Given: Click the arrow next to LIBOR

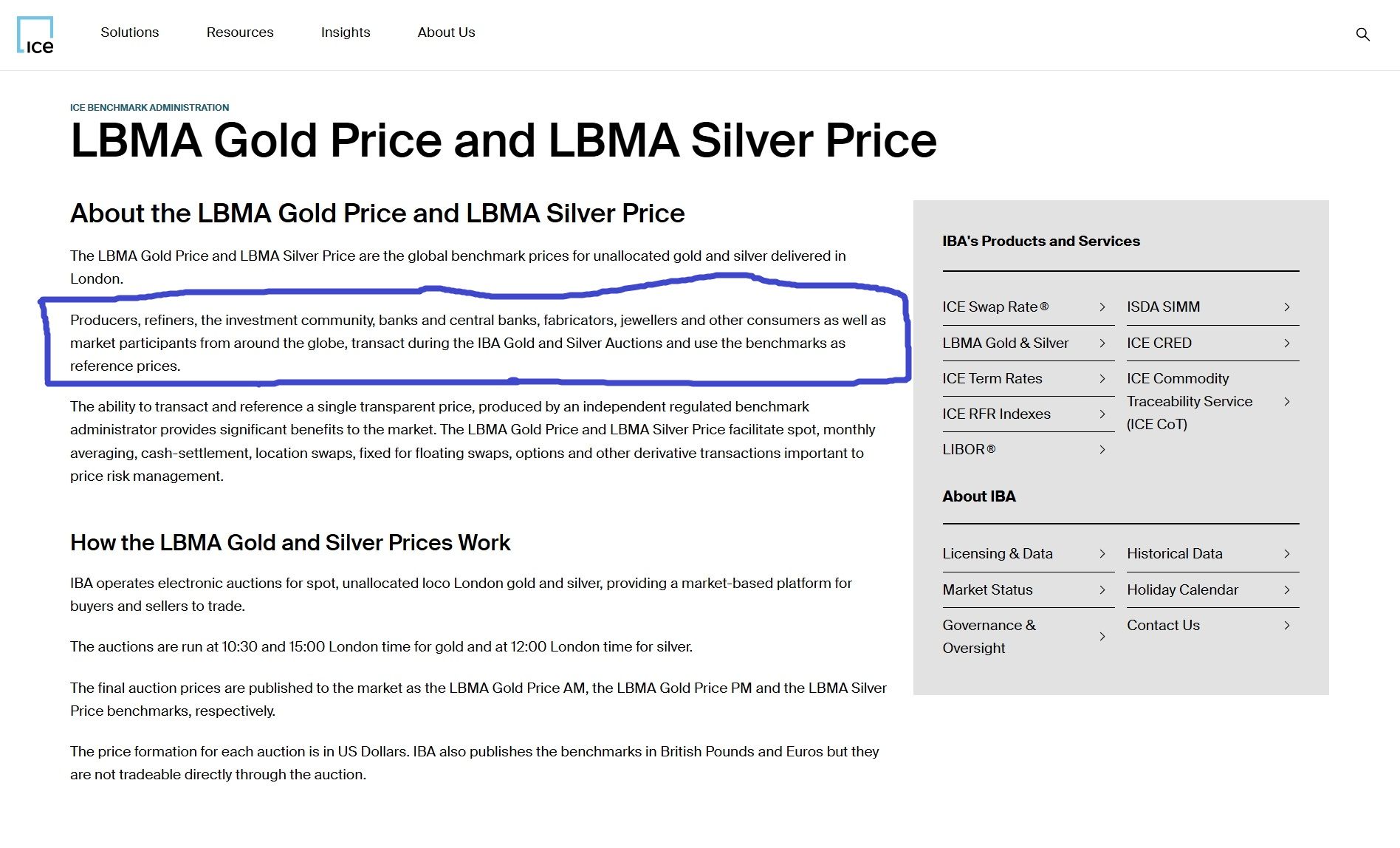Looking at the screenshot, I should (1102, 450).
